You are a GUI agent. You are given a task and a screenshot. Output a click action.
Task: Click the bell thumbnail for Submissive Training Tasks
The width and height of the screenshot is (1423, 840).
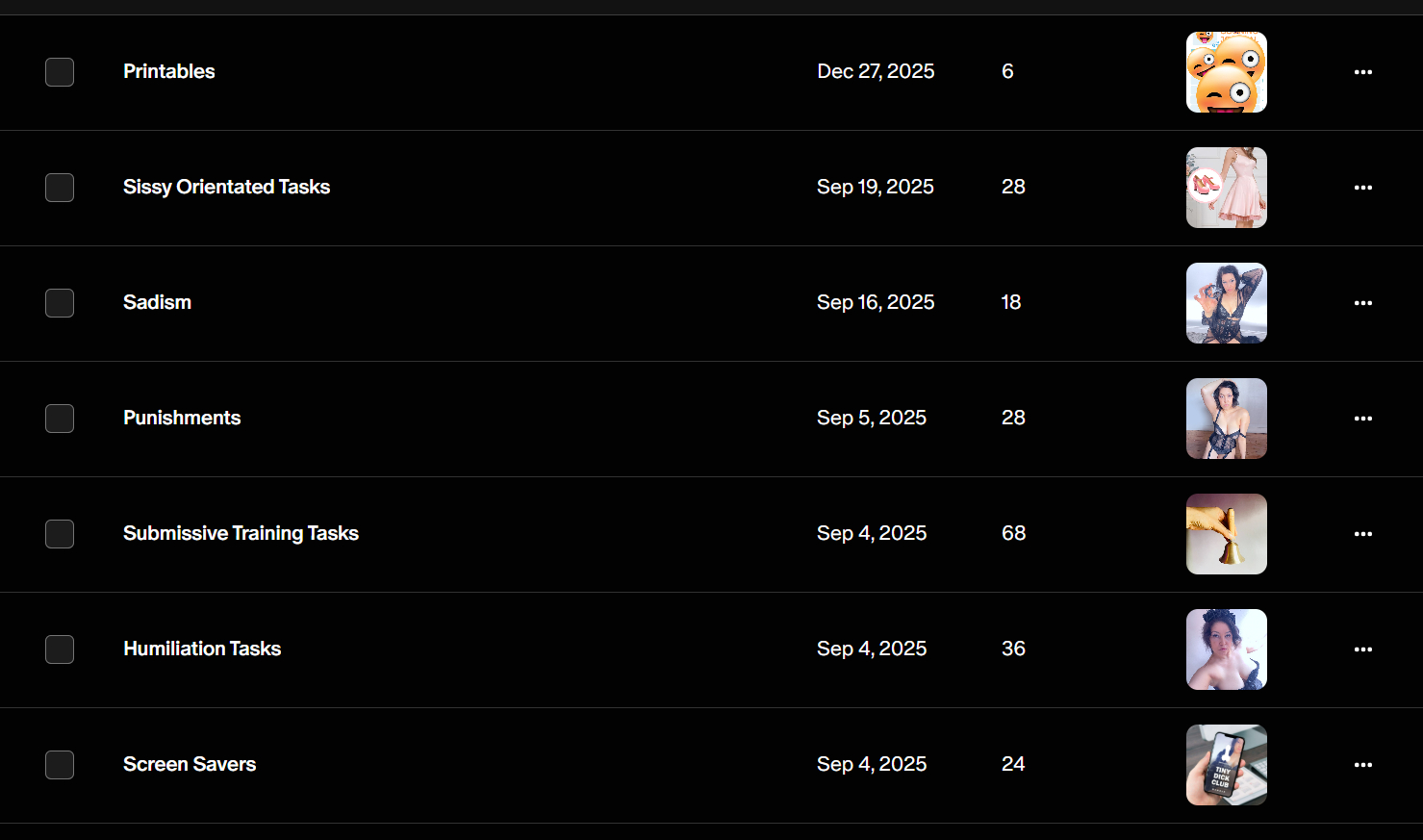point(1226,534)
